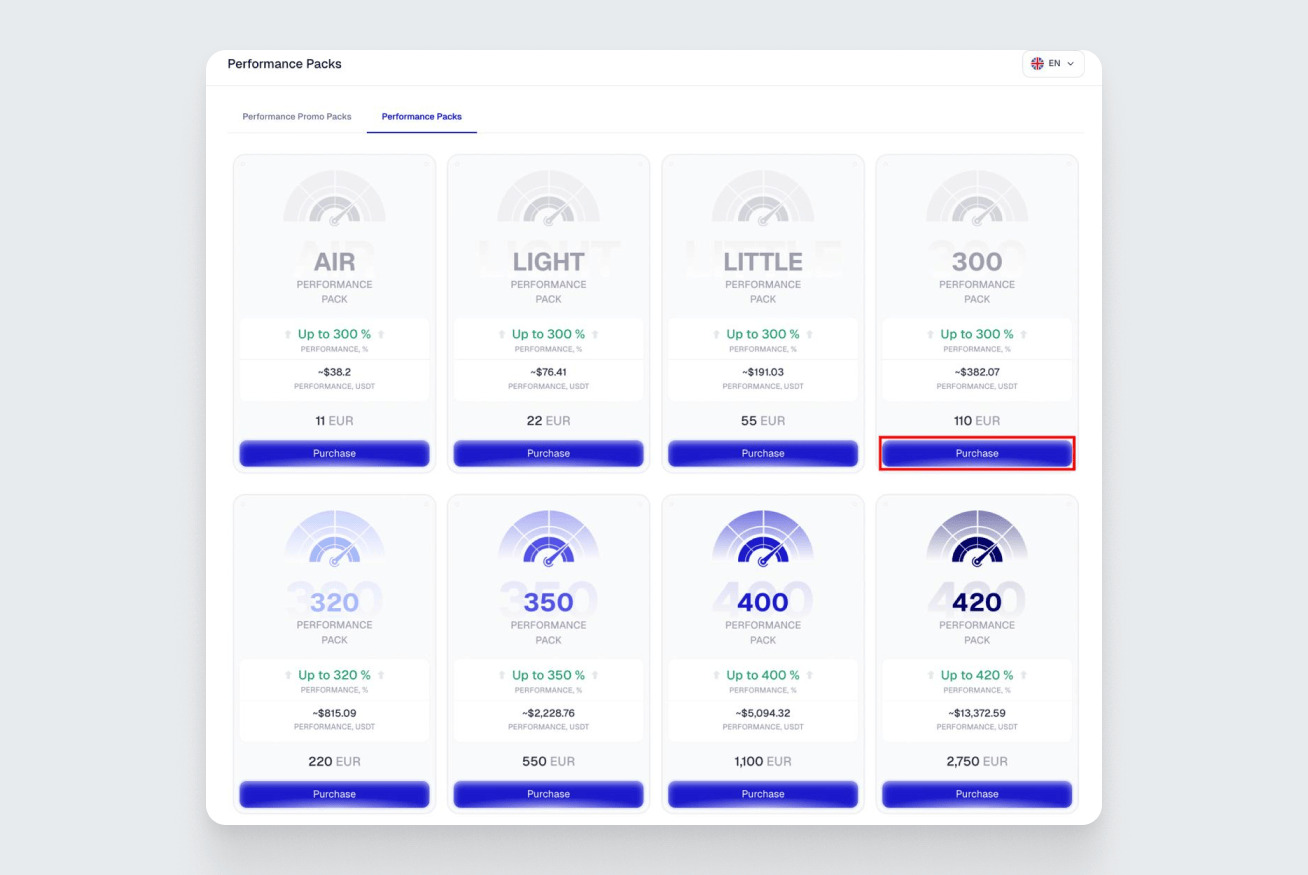Purchase the LIGHT pack for 22 EUR
The width and height of the screenshot is (1308, 875).
548,453
